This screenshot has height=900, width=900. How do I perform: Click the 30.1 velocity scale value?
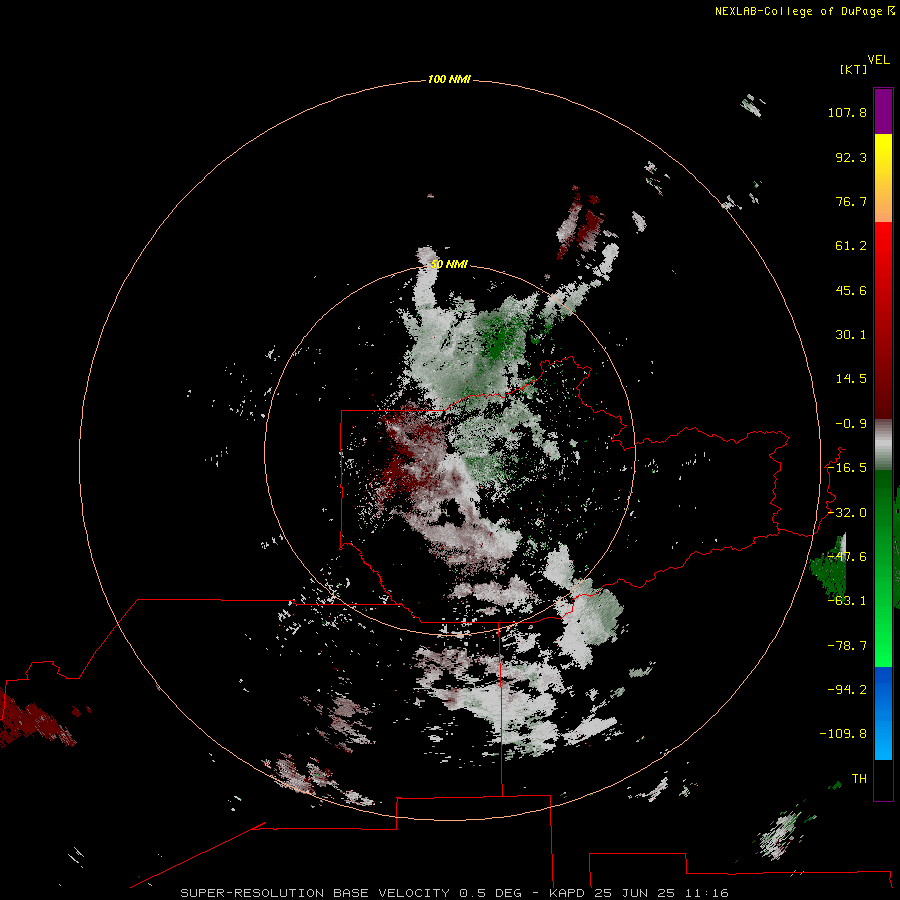tap(851, 335)
